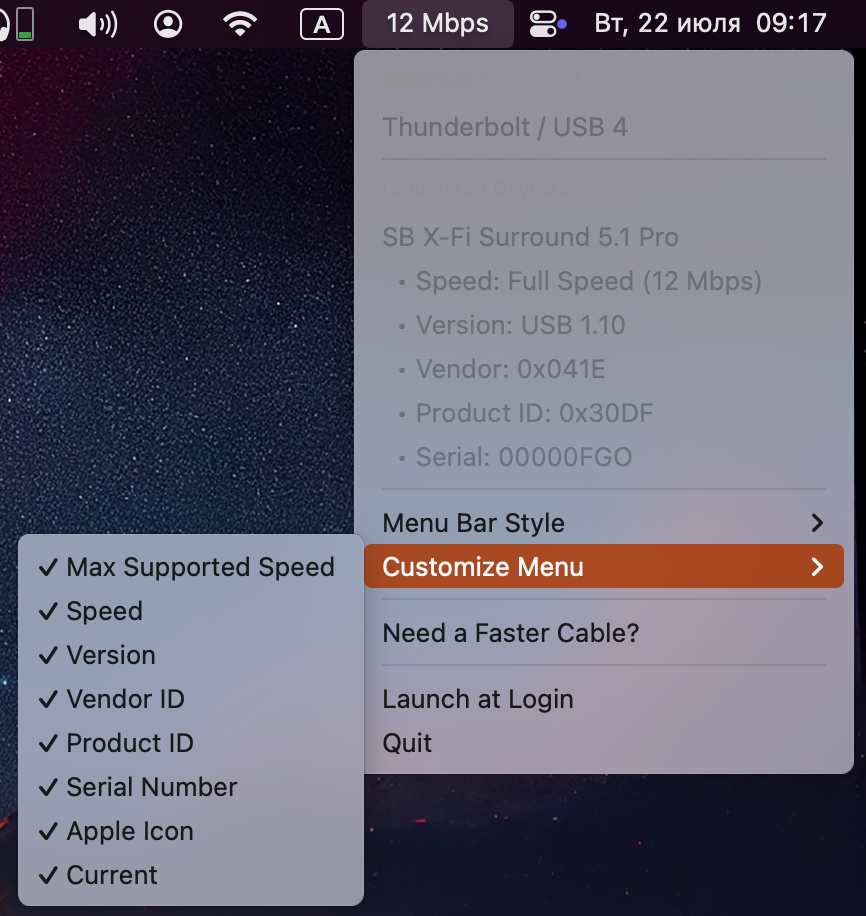Image resolution: width=866 pixels, height=916 pixels.
Task: Quit the USB speed app
Action: point(604,743)
